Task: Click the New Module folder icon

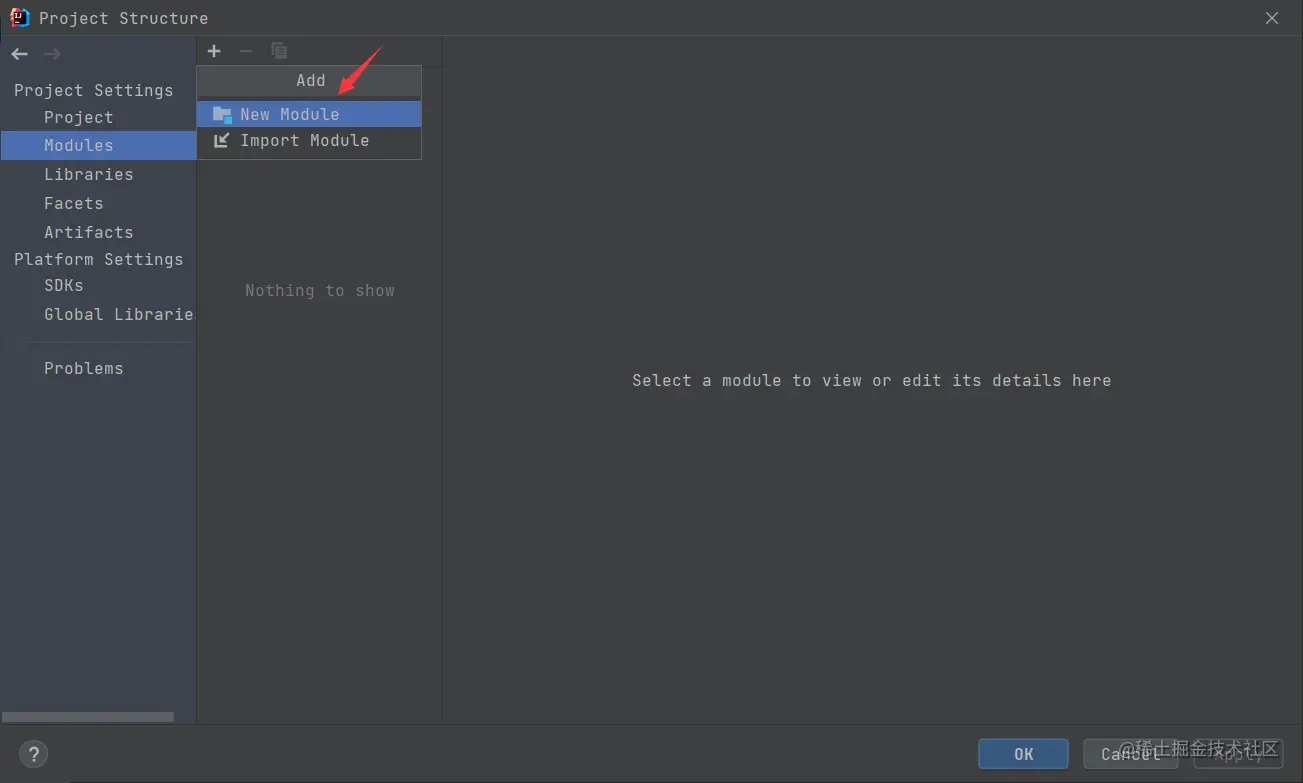Action: (x=222, y=115)
